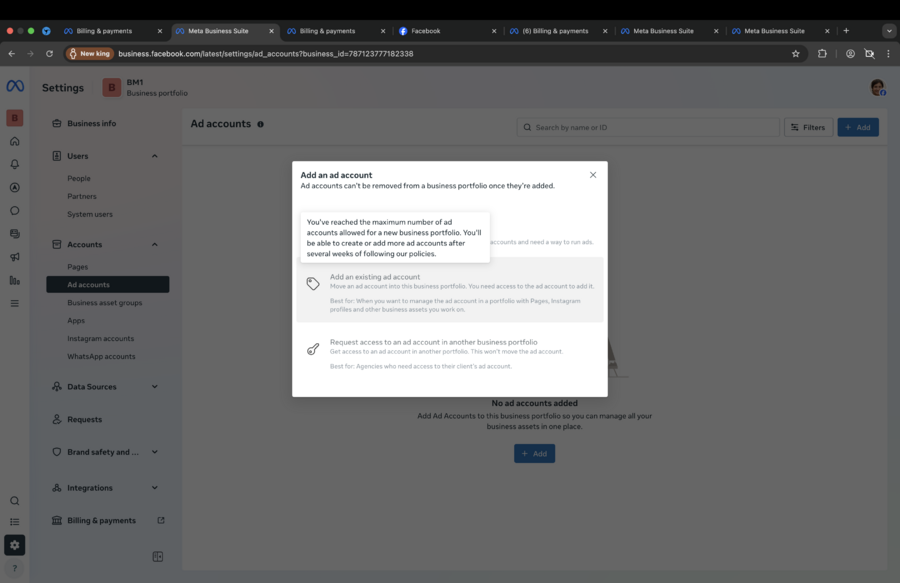Screen dimensions: 900x583
Task: Open the Insights bar chart icon
Action: [15, 281]
